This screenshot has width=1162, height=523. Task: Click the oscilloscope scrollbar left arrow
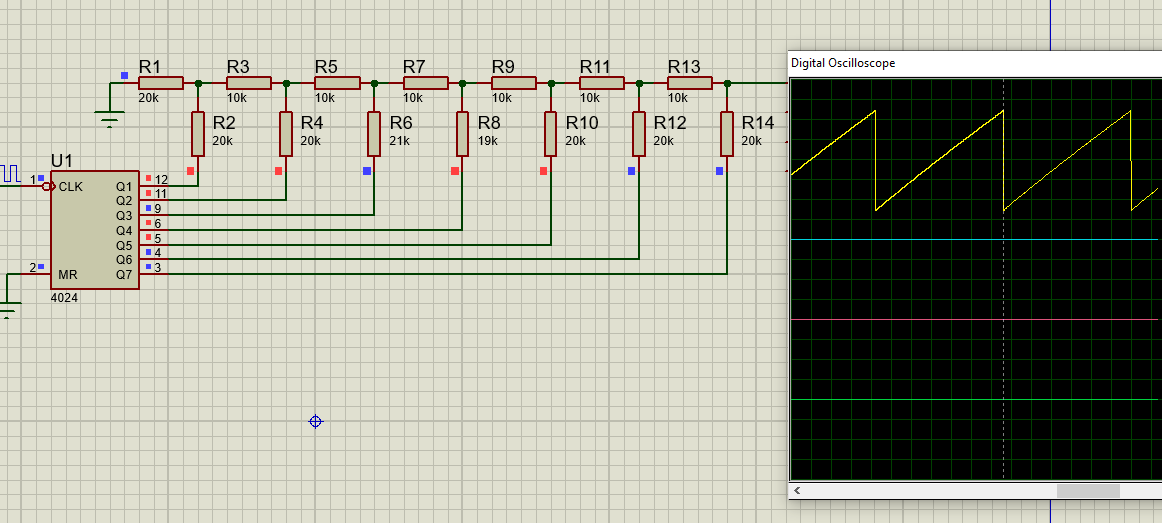tap(798, 491)
